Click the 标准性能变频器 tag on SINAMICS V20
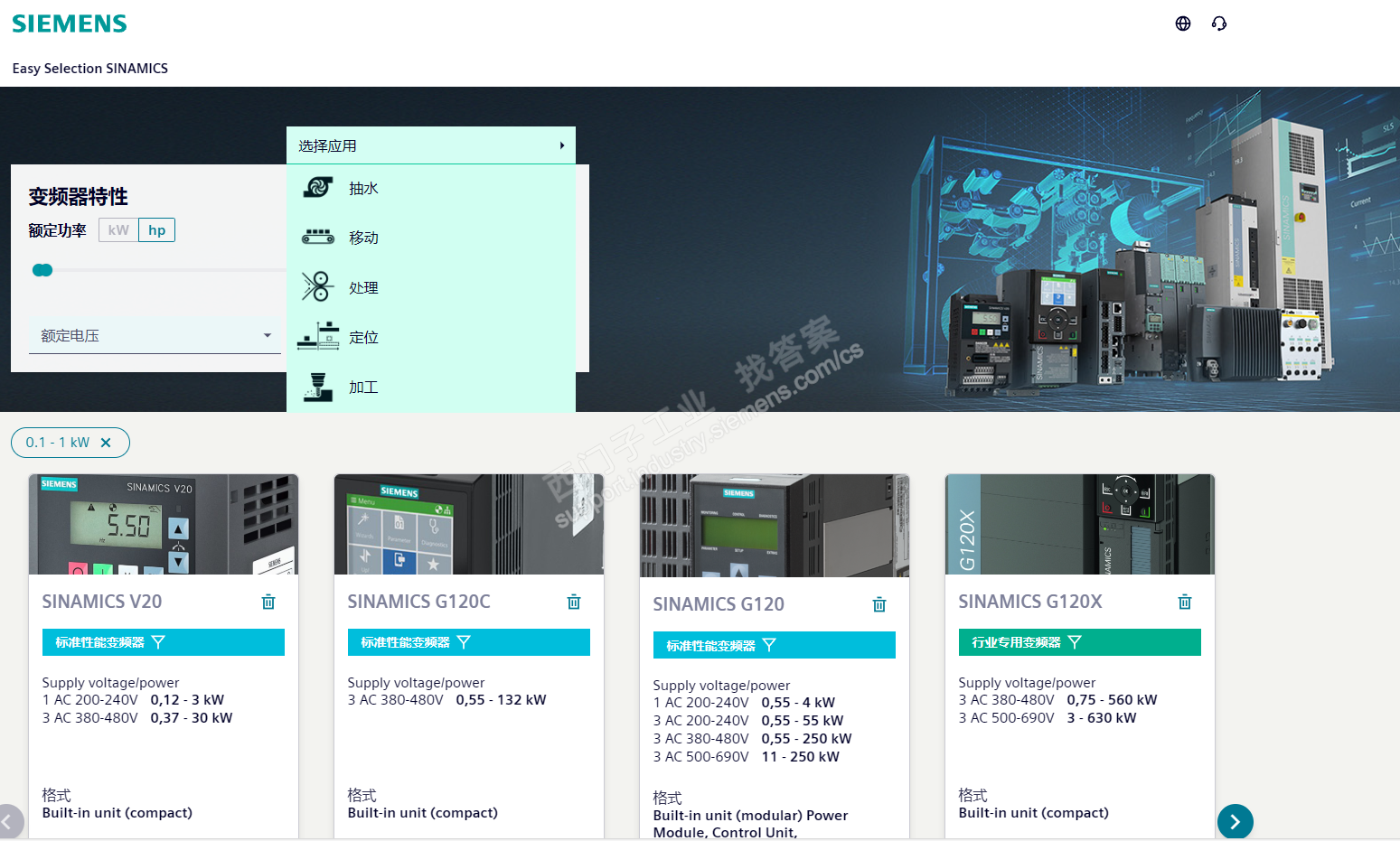Viewport: 1400px width, 841px height. [x=164, y=642]
